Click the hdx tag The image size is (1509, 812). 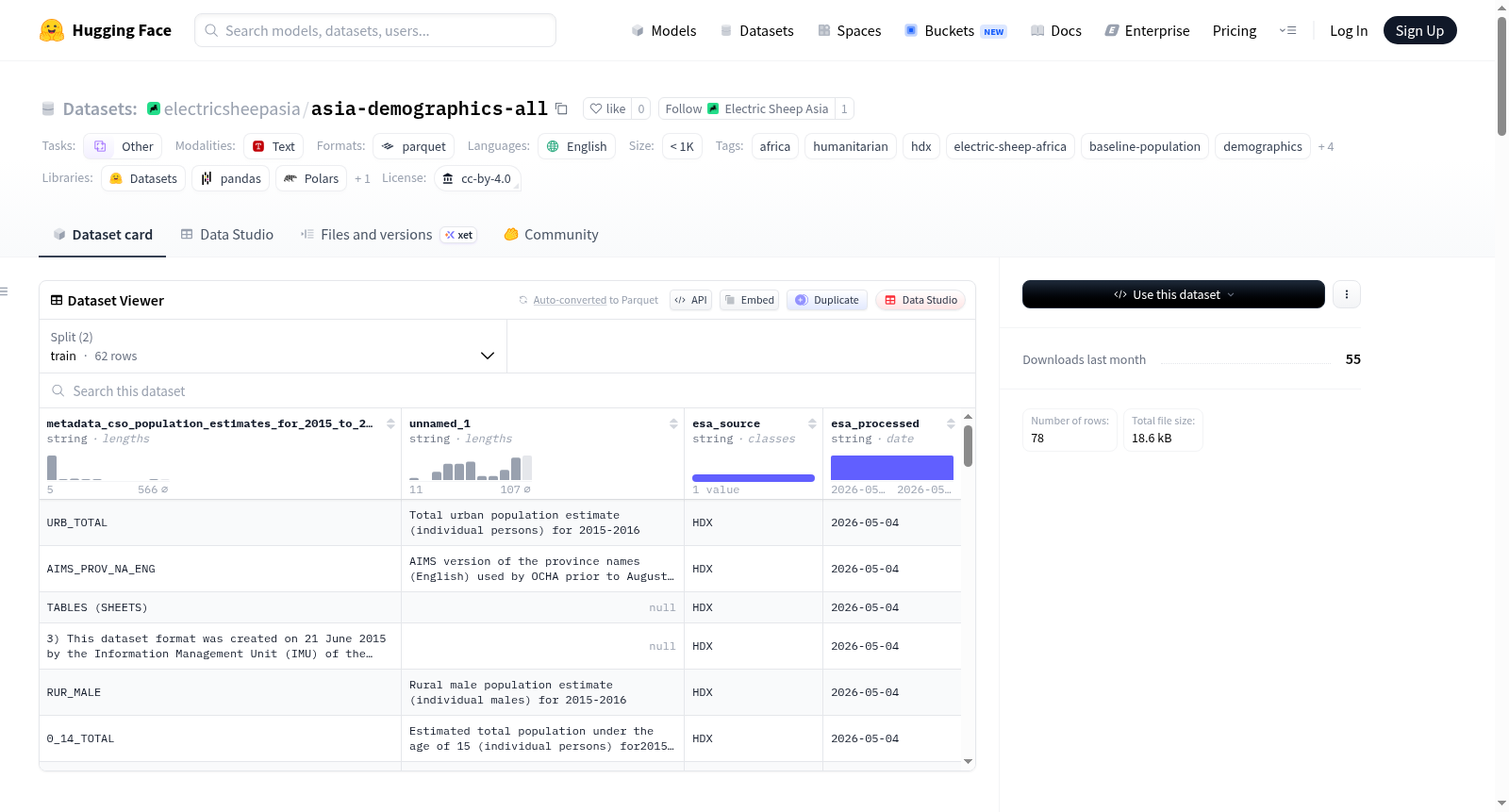(921, 146)
